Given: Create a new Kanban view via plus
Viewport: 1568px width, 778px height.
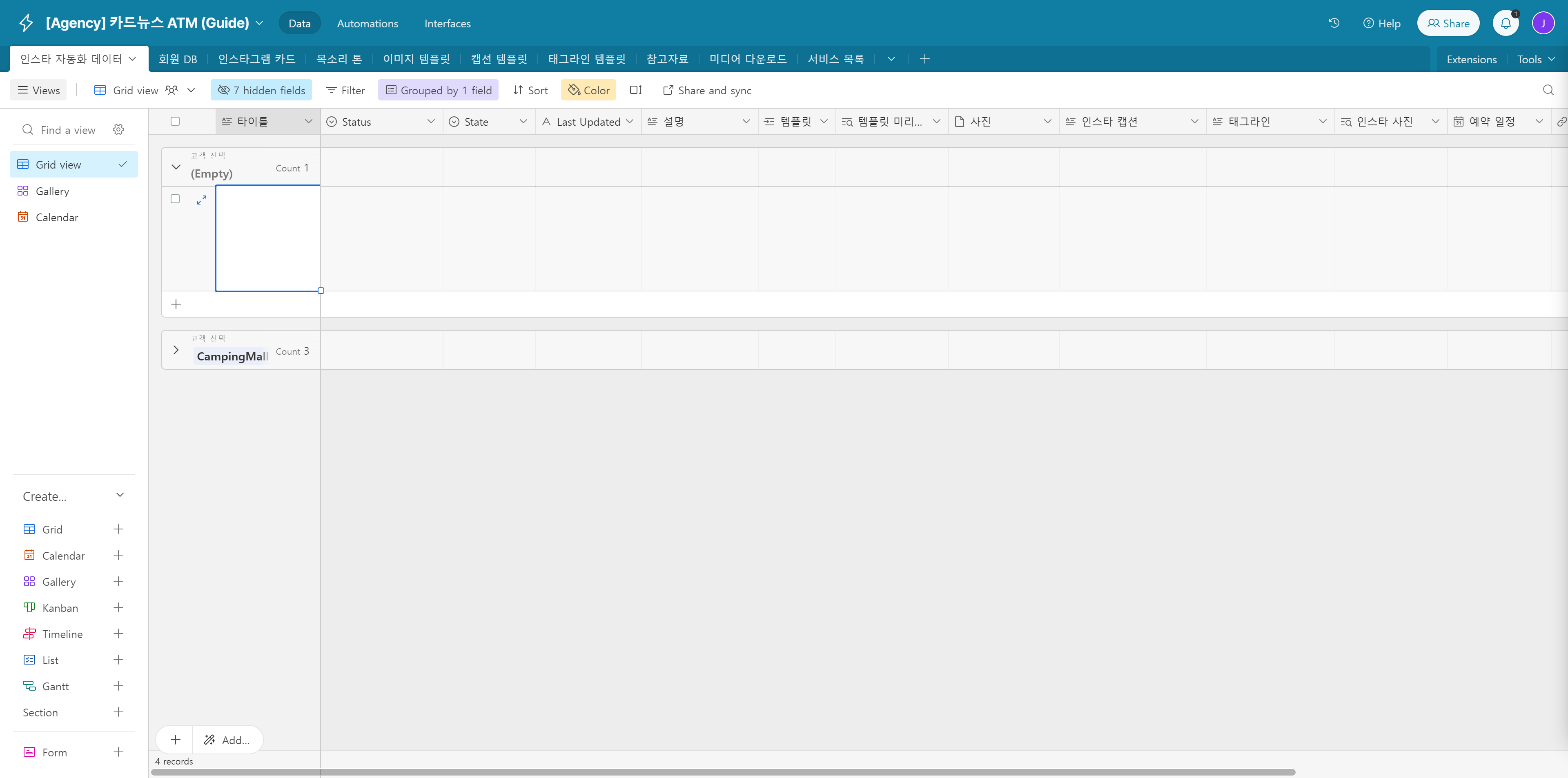Looking at the screenshot, I should pyautogui.click(x=119, y=608).
